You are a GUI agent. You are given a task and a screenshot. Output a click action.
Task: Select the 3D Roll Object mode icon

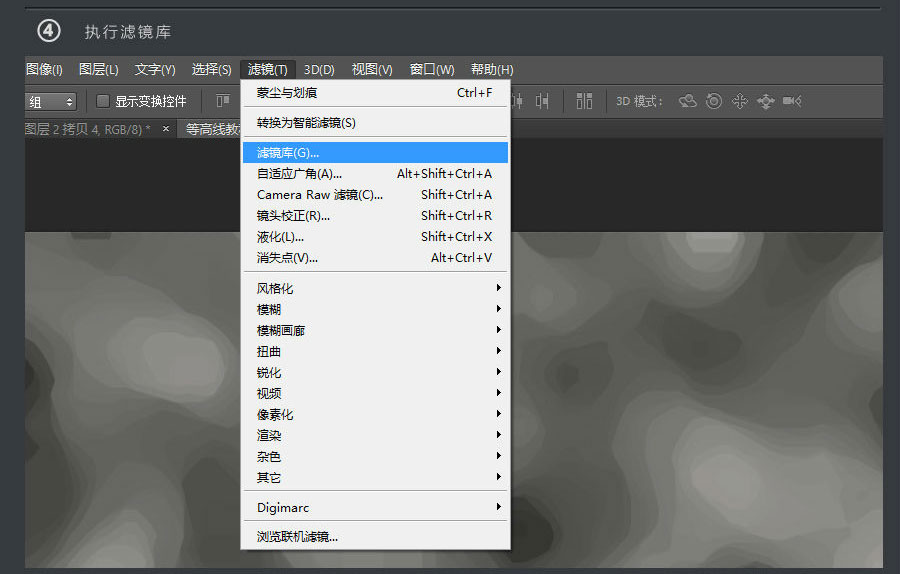[x=714, y=102]
